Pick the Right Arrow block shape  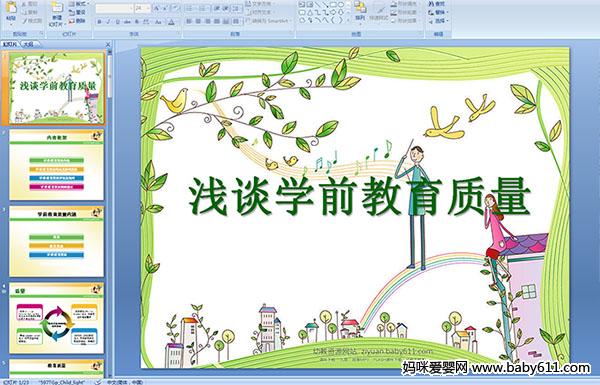pos(333,12)
